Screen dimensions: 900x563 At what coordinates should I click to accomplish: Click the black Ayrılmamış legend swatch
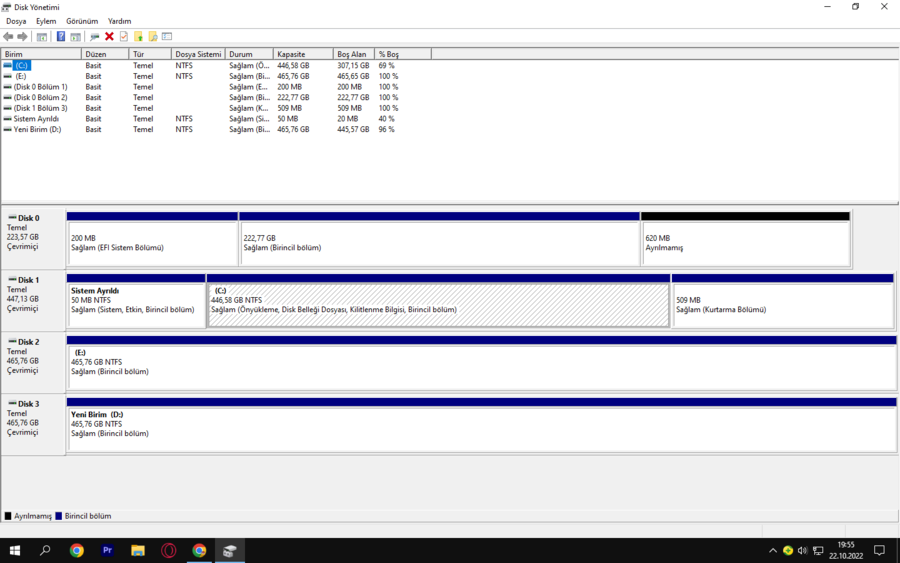pos(8,516)
